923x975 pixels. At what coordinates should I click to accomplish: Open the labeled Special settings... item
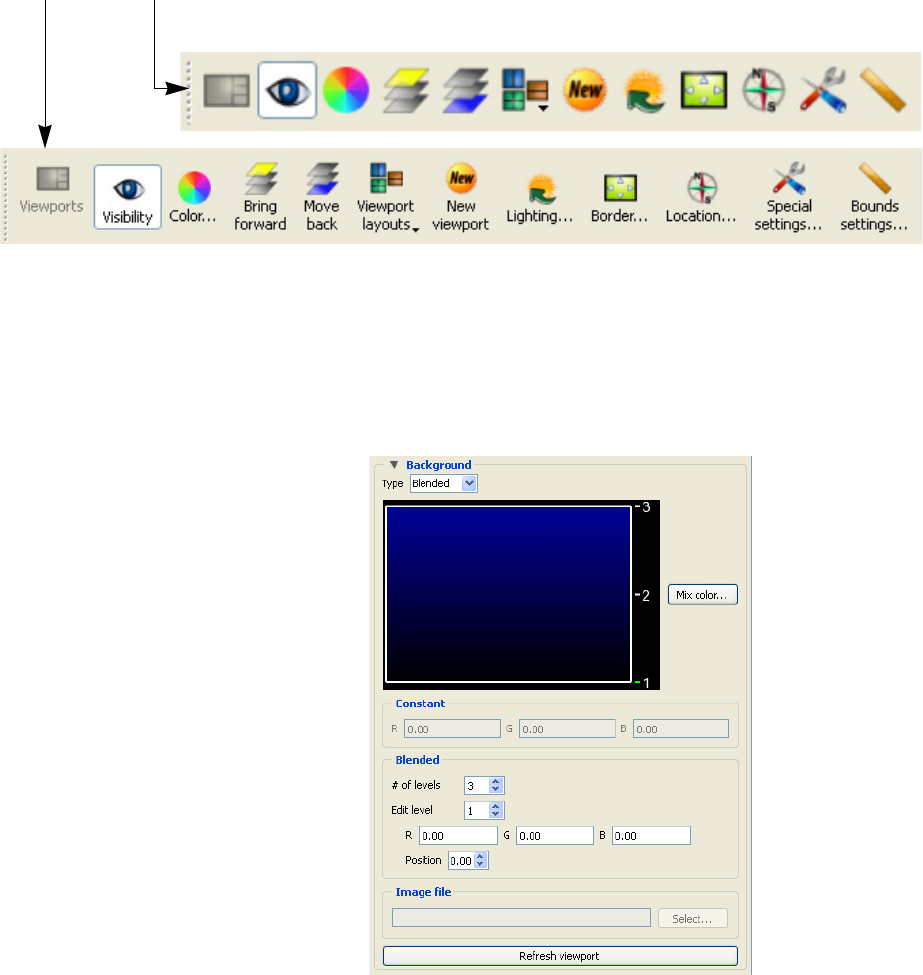789,196
